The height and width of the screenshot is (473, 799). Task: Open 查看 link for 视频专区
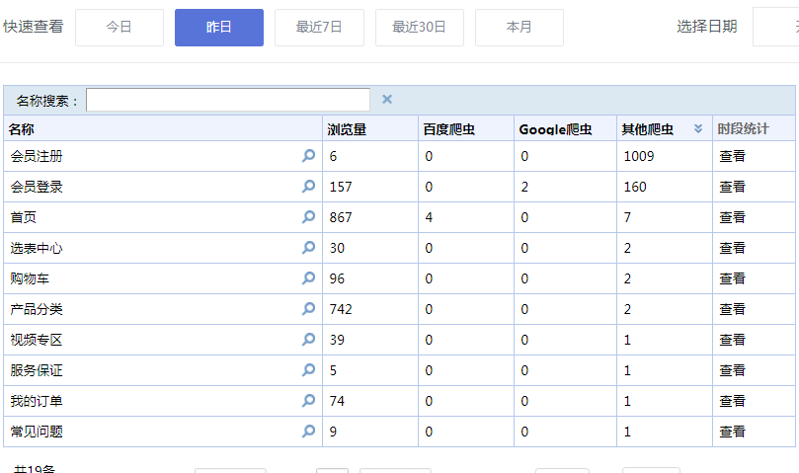(x=732, y=339)
